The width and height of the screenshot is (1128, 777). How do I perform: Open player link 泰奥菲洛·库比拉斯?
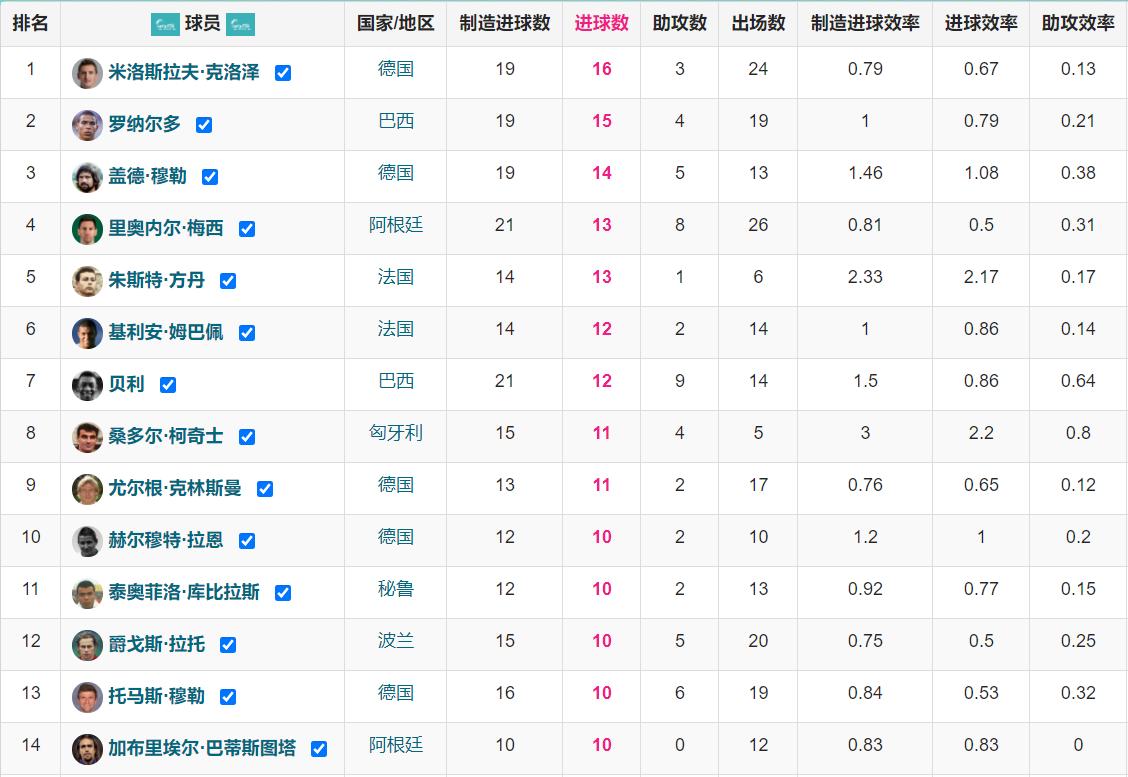click(x=183, y=592)
